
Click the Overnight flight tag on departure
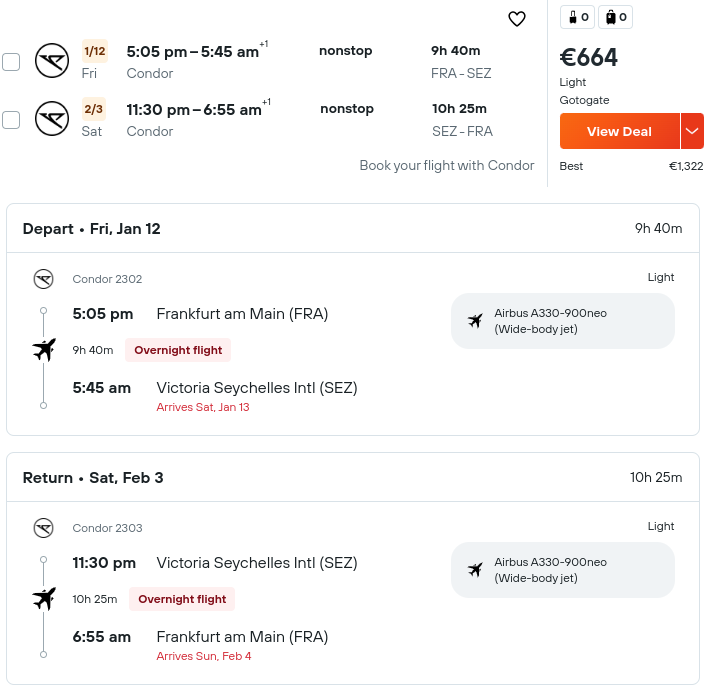click(178, 350)
